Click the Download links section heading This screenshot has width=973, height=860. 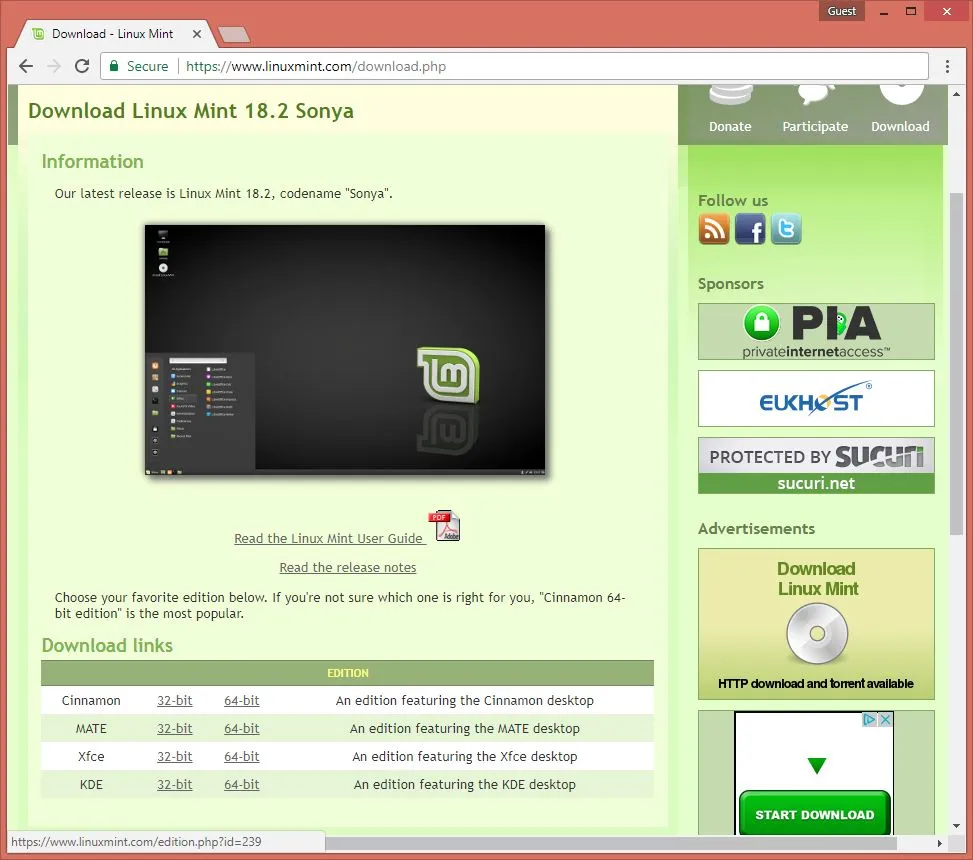(107, 645)
